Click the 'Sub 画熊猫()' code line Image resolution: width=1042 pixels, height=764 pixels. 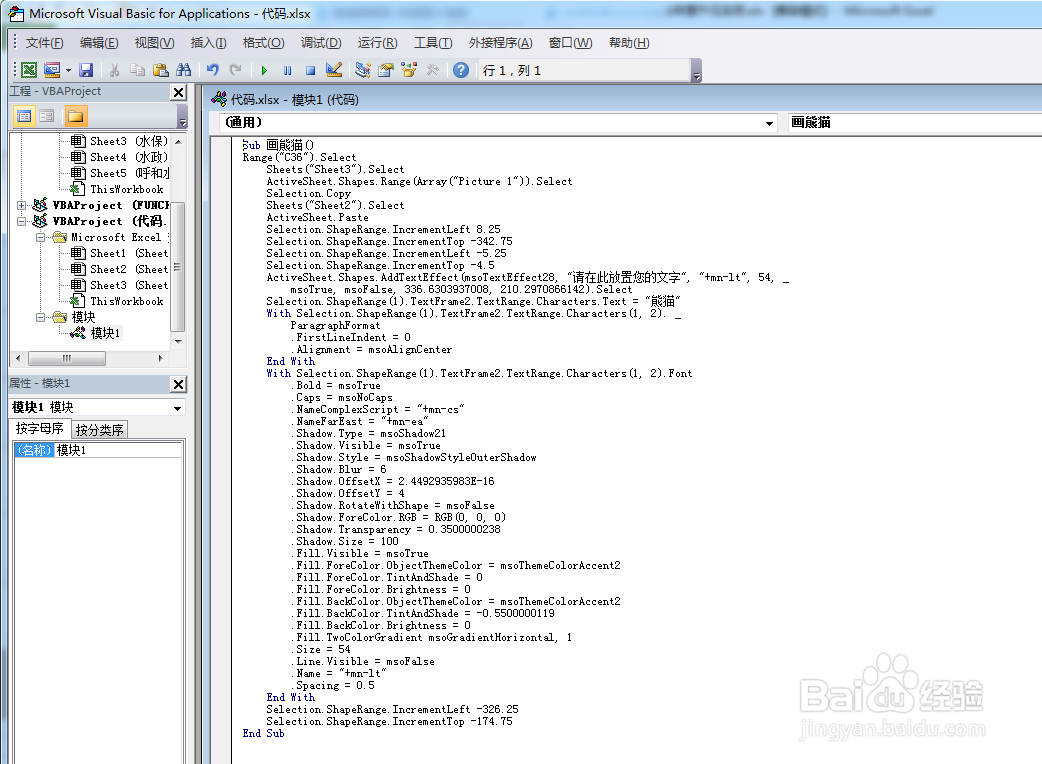[x=278, y=145]
